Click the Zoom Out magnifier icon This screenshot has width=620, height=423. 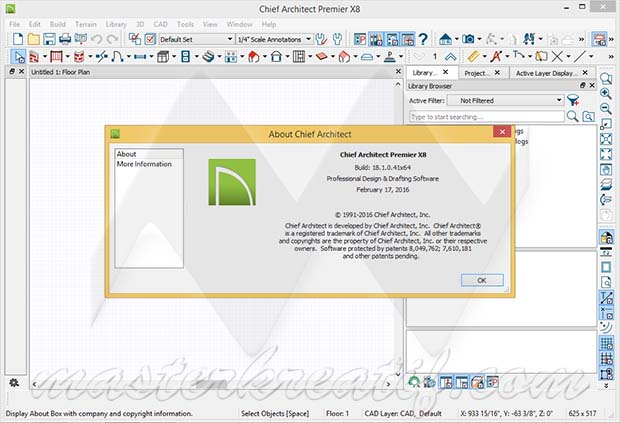coord(606,108)
